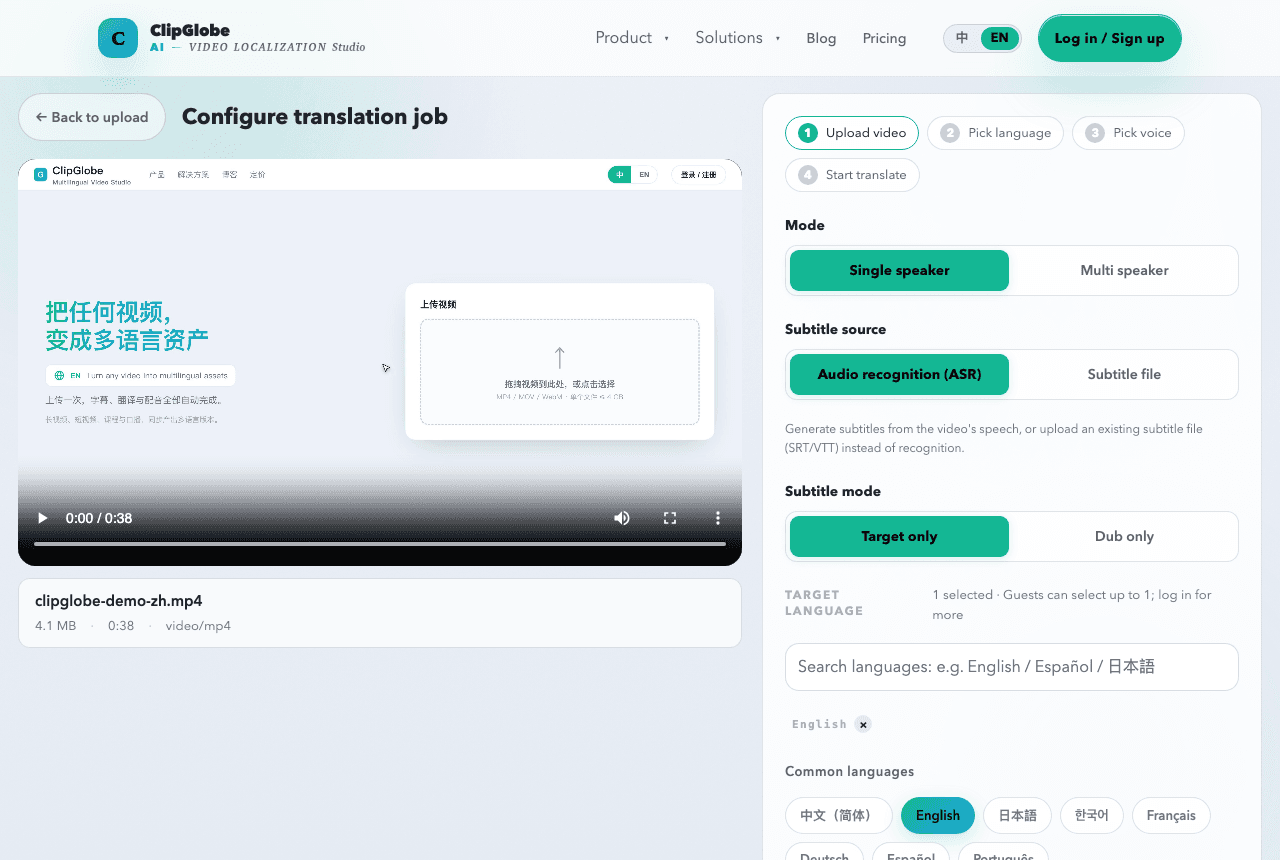Select 中文（简体）language chip
This screenshot has height=860, width=1280.
(838, 815)
